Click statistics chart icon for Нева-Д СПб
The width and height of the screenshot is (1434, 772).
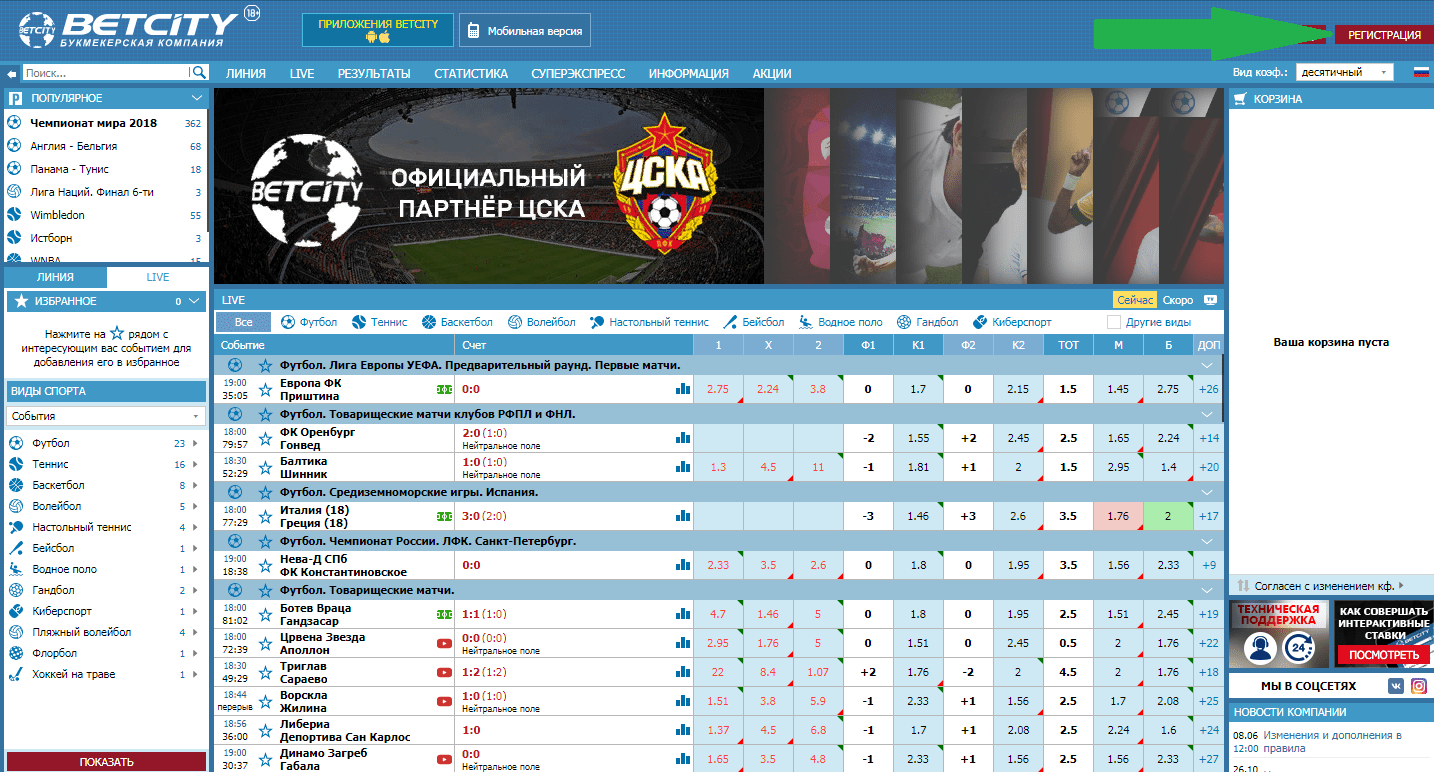pos(683,565)
